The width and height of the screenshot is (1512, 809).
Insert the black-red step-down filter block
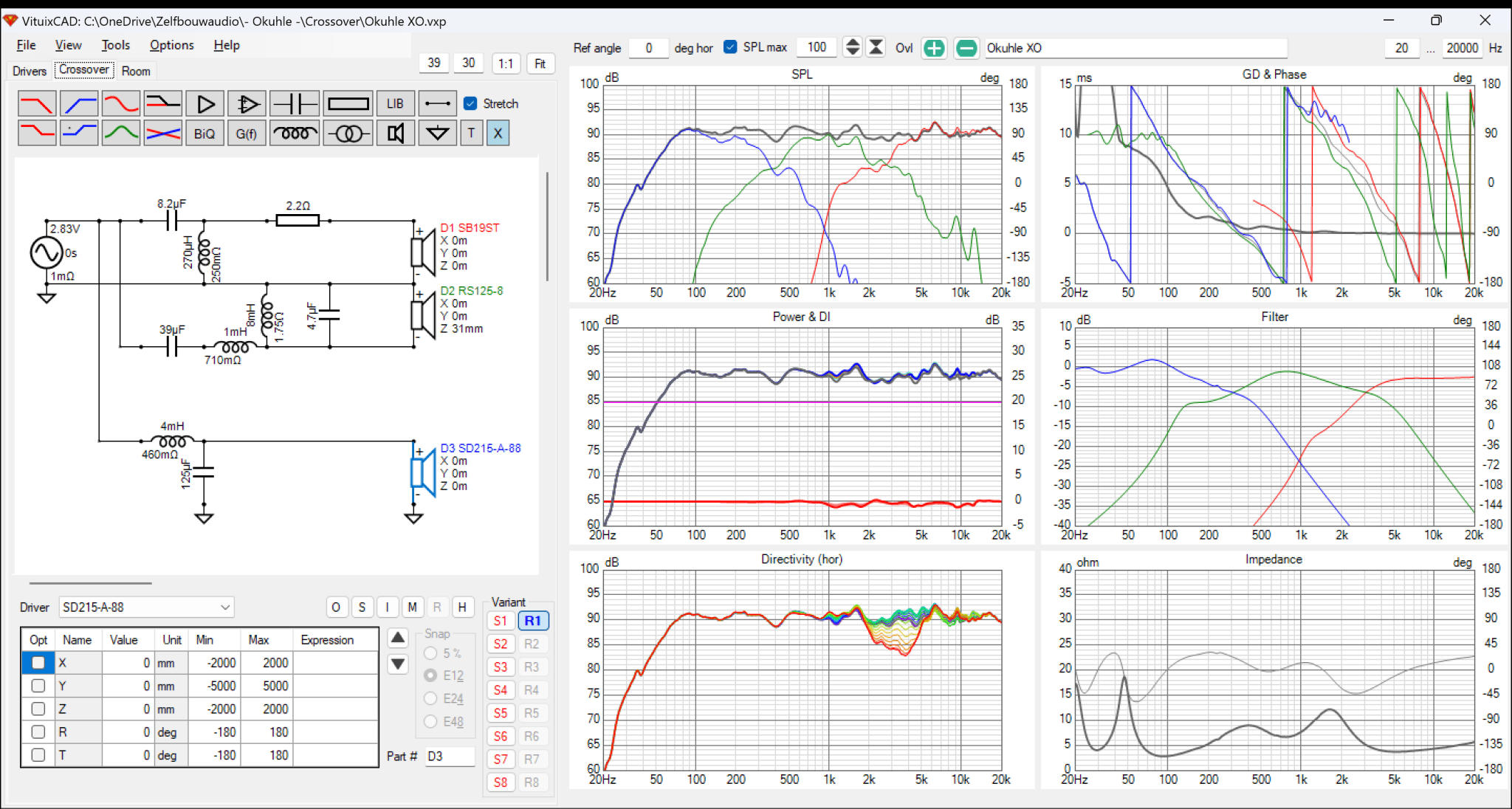163,103
